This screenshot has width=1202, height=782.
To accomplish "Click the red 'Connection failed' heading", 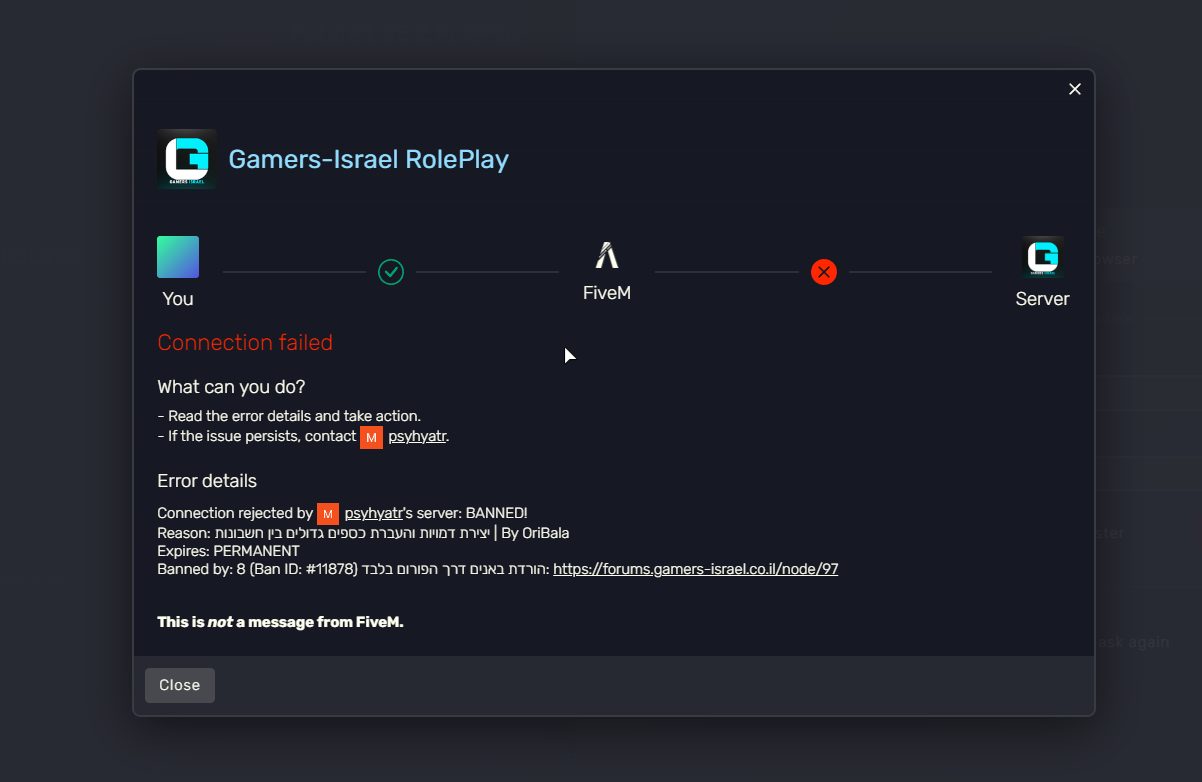I will pyautogui.click(x=245, y=343).
